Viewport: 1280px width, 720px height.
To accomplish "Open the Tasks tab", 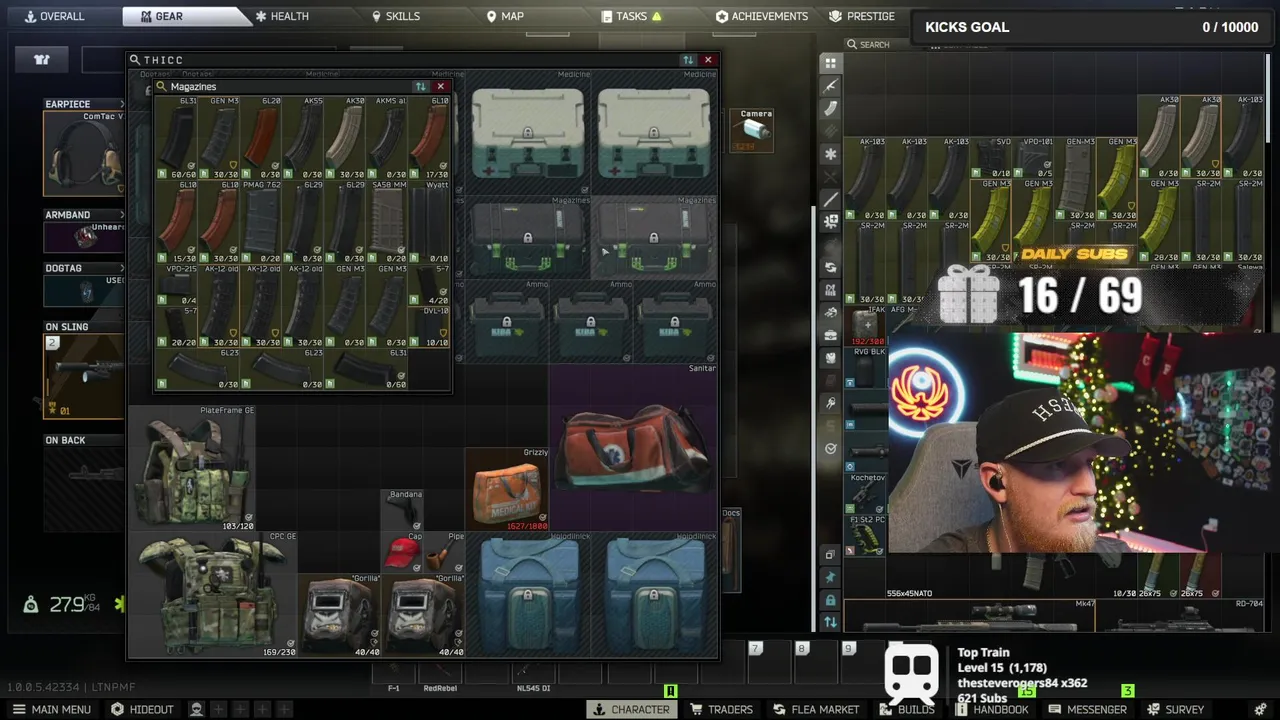I will click(632, 16).
